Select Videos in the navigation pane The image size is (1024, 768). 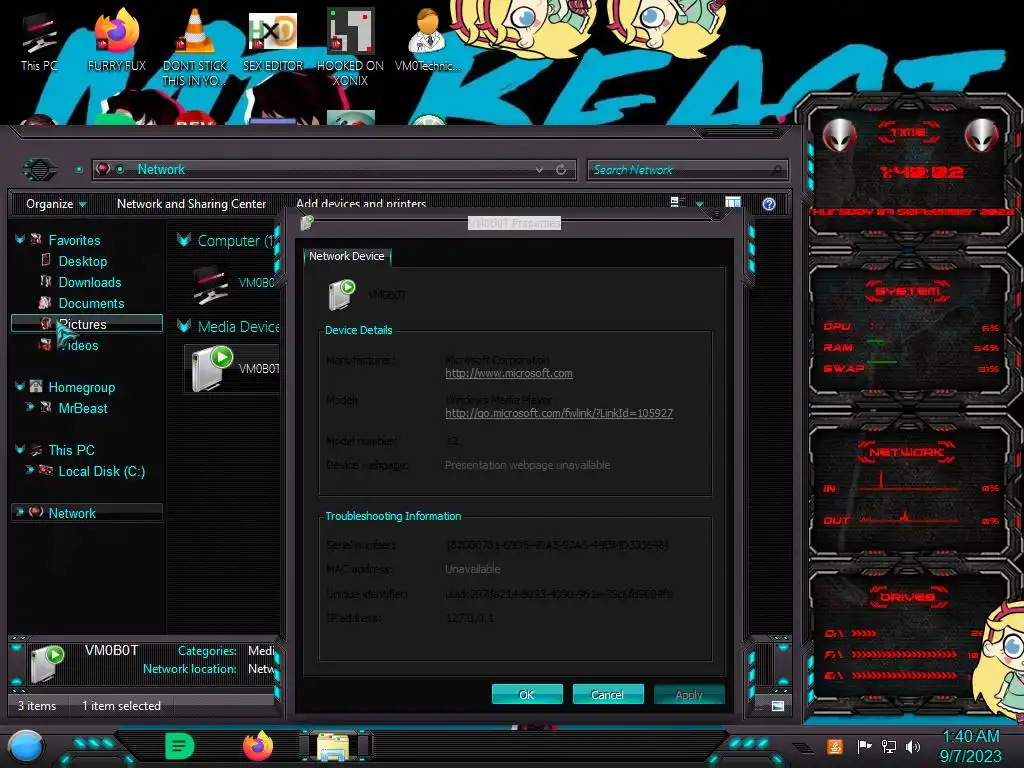tap(78, 345)
